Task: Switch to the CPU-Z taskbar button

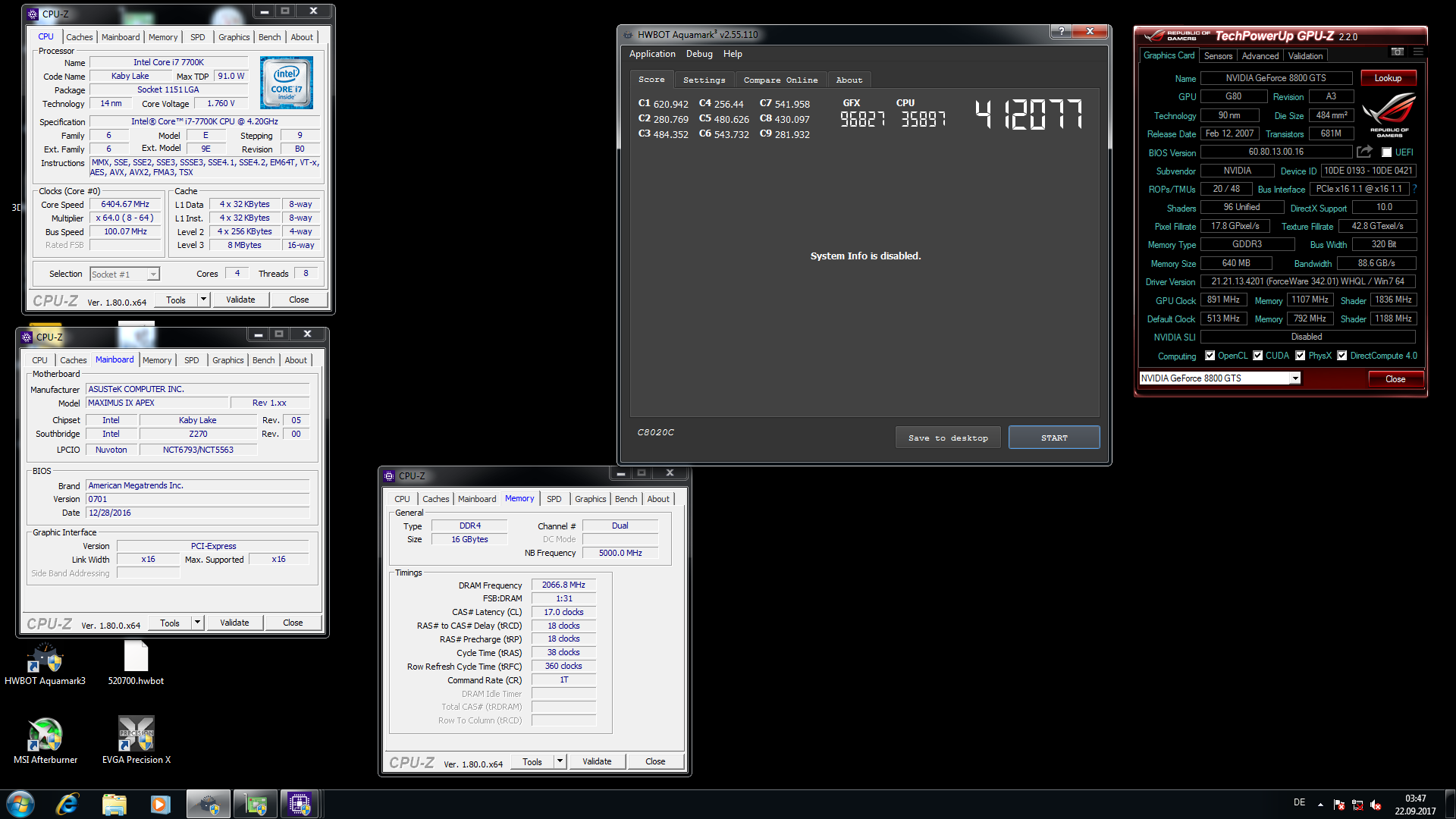Action: tap(300, 804)
